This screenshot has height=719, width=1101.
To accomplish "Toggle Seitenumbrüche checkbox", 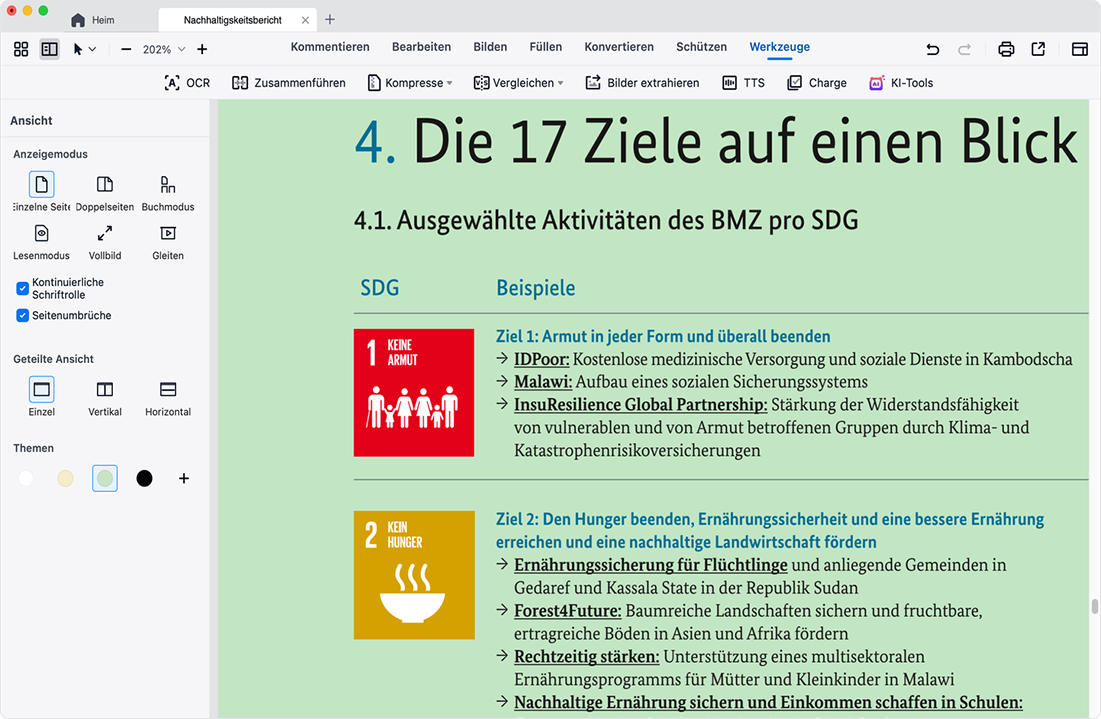I will [x=23, y=316].
